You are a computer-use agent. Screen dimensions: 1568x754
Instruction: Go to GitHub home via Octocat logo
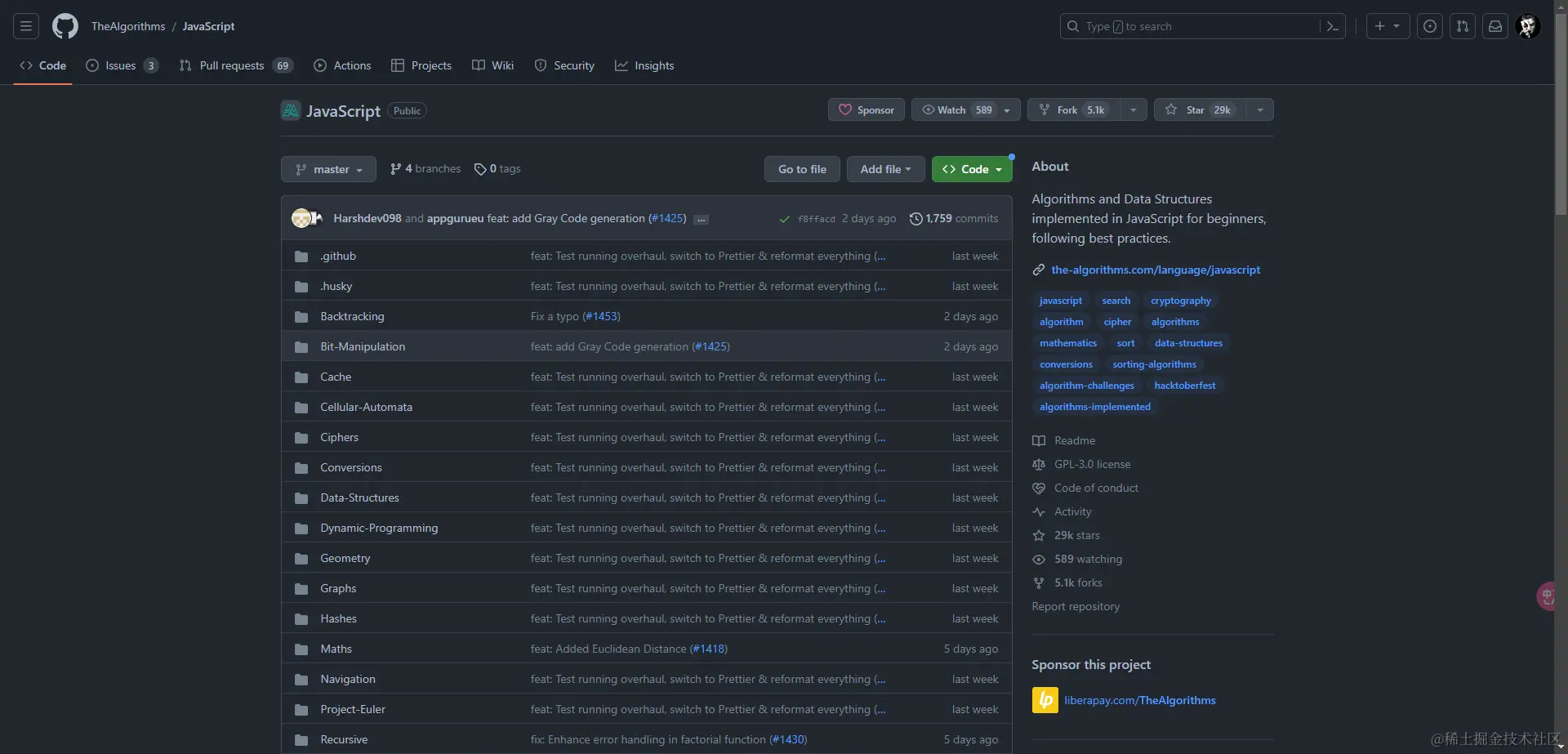click(x=65, y=26)
